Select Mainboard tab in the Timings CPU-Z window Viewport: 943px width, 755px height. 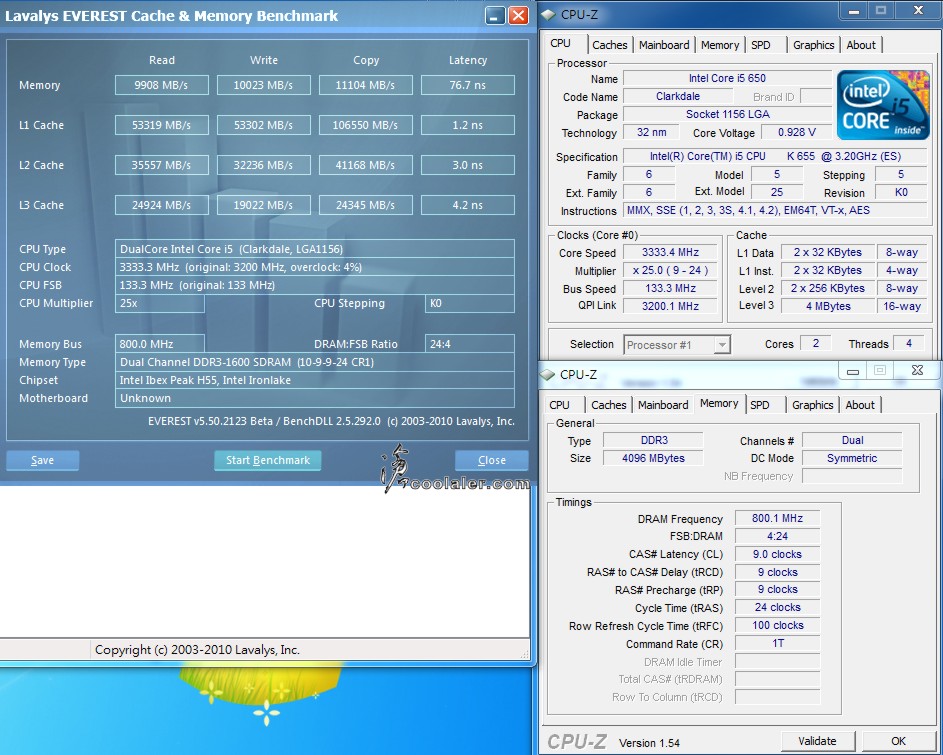(663, 405)
